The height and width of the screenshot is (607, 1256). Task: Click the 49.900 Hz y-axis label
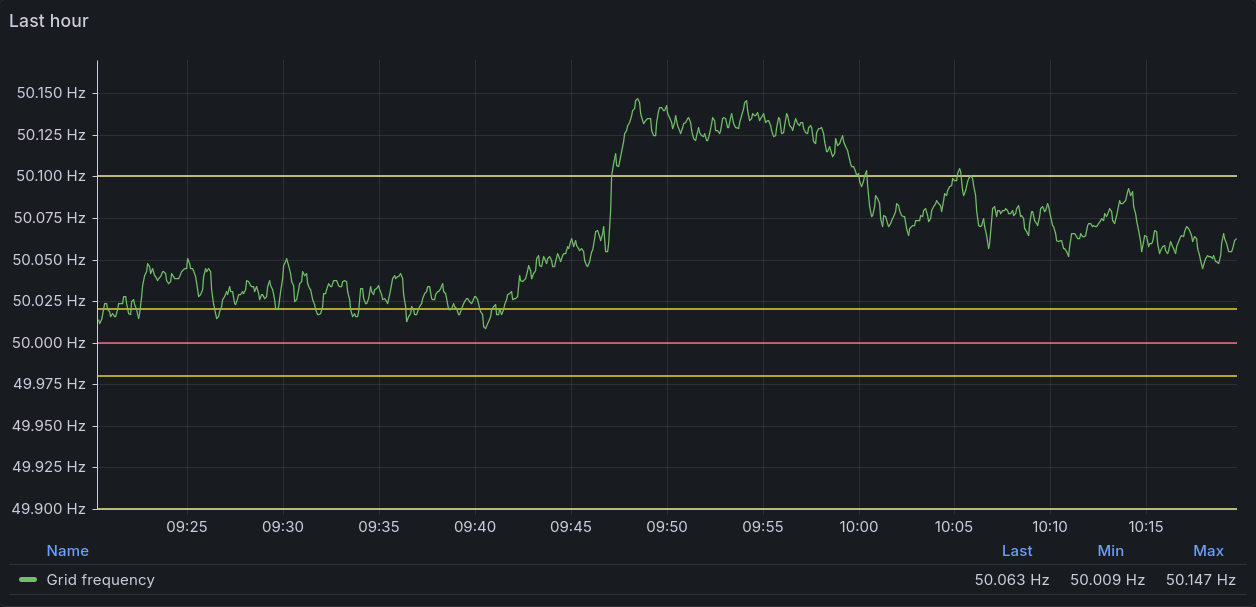pos(51,509)
